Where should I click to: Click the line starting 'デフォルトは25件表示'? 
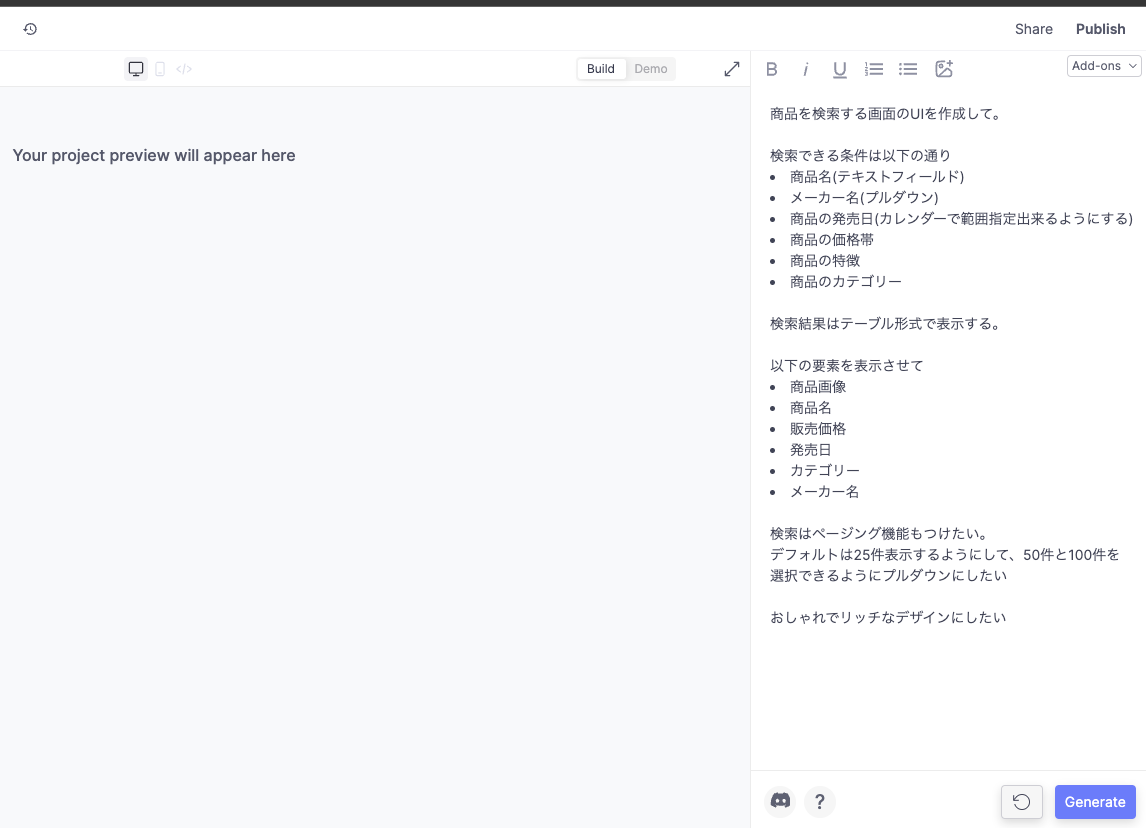[x=944, y=555]
